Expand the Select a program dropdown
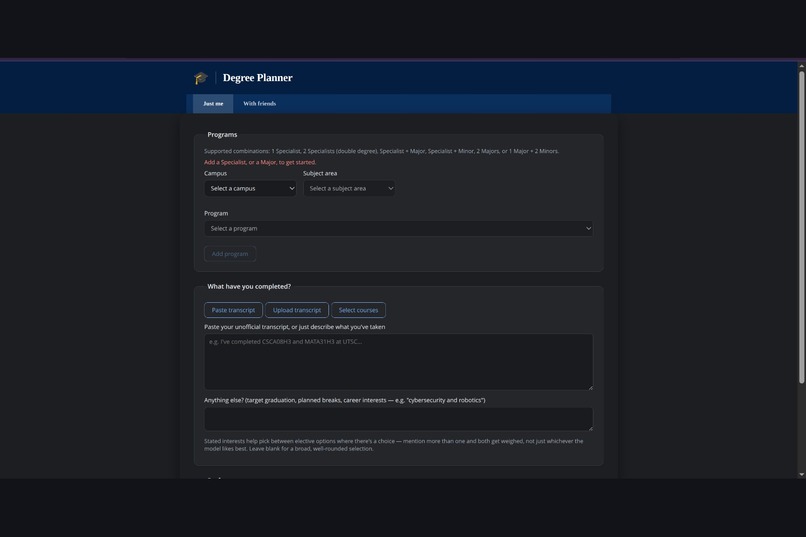 click(398, 229)
